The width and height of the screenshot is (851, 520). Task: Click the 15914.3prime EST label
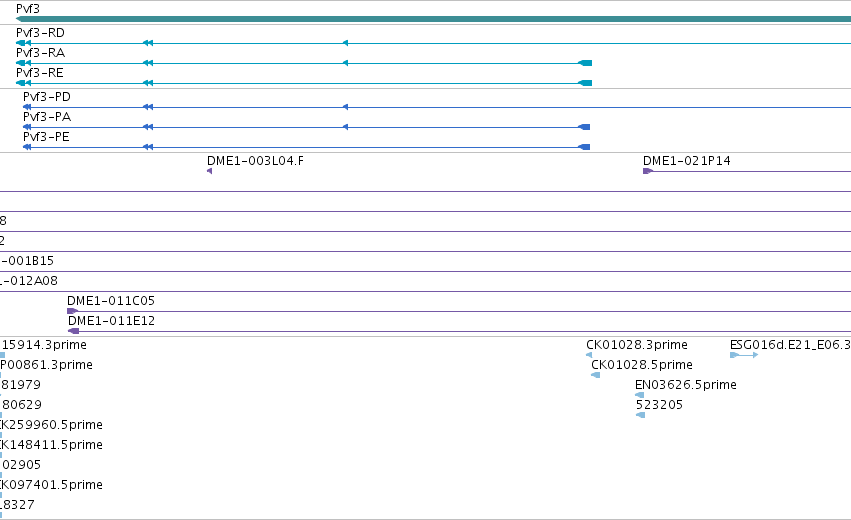click(44, 345)
